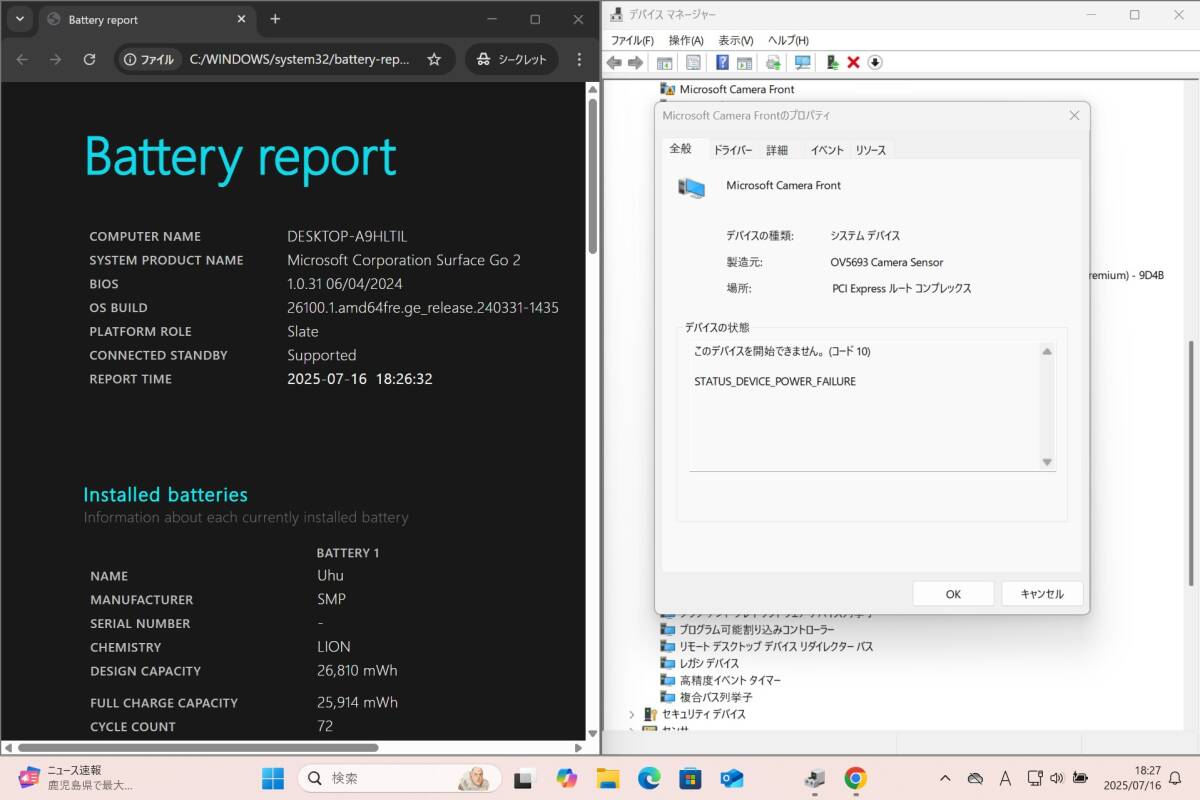Click the シークレット incognito button in Chrome
Viewport: 1200px width, 800px height.
pos(512,59)
